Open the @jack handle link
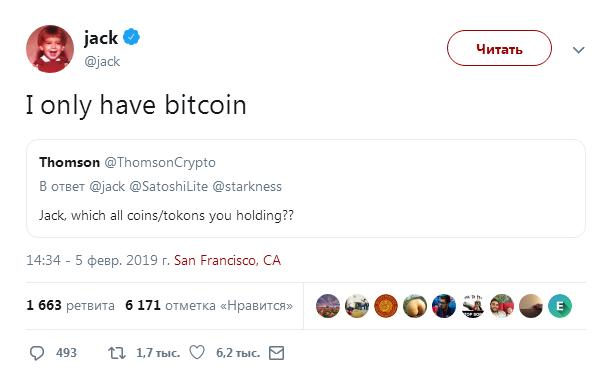The width and height of the screenshot is (600, 388). (x=102, y=62)
